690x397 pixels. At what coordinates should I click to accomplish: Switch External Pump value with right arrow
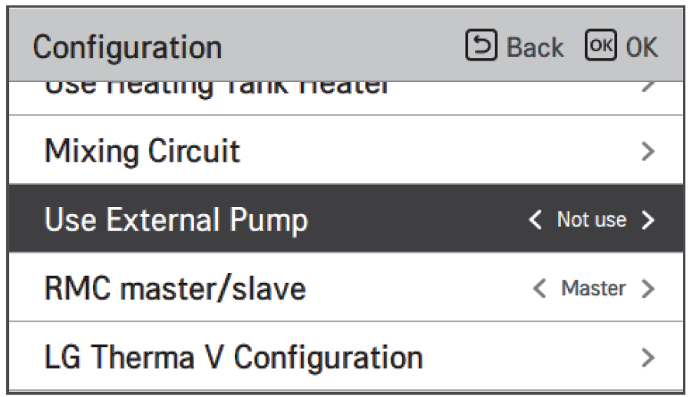648,220
